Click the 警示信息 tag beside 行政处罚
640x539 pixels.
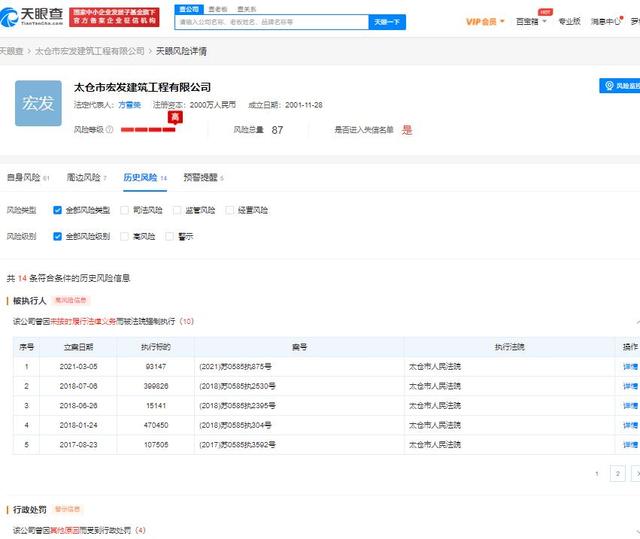(x=68, y=509)
